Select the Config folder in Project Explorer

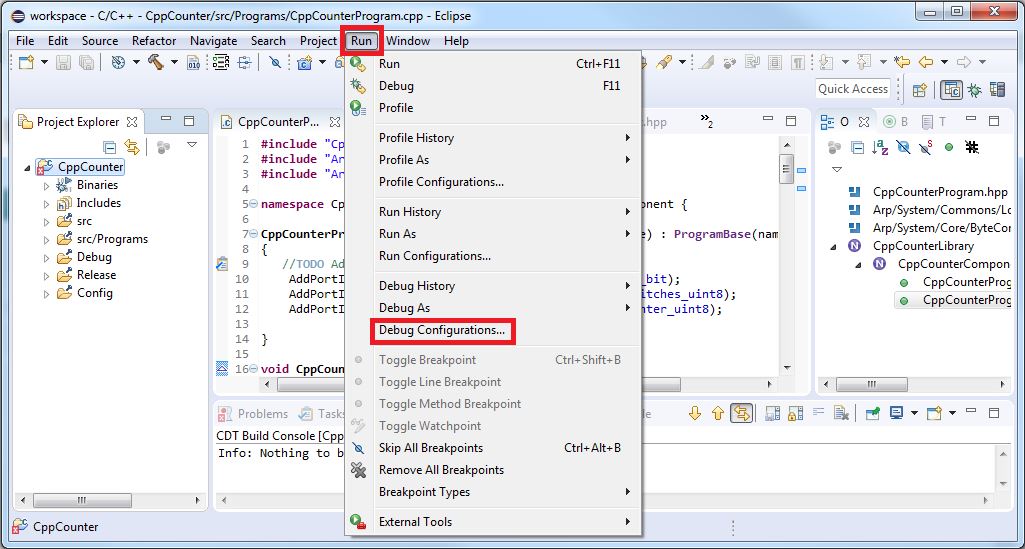[95, 293]
